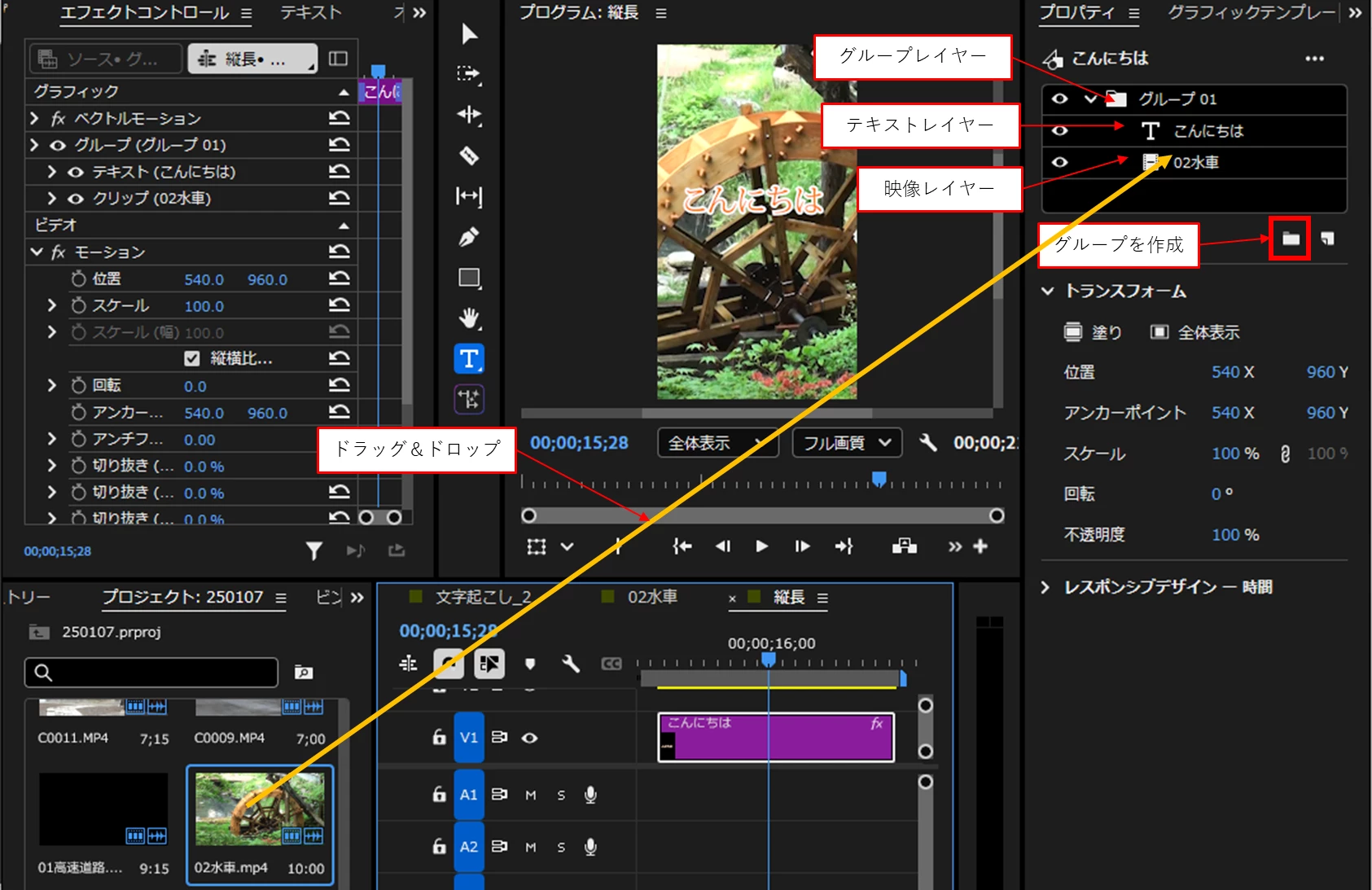This screenshot has height=890, width=1372.
Task: Click the 塗り fill button in Transform
Action: coord(1093,332)
